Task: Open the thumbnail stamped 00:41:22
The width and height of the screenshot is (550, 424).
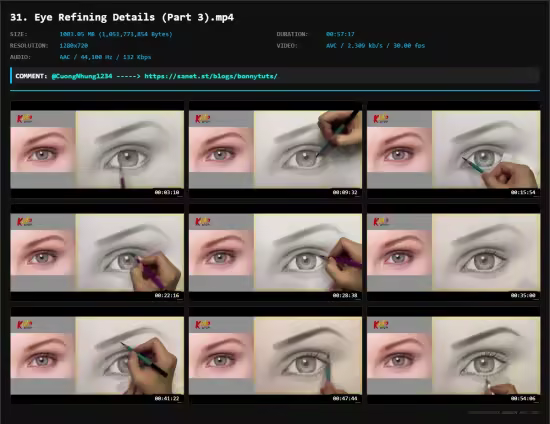Action: tap(97, 356)
